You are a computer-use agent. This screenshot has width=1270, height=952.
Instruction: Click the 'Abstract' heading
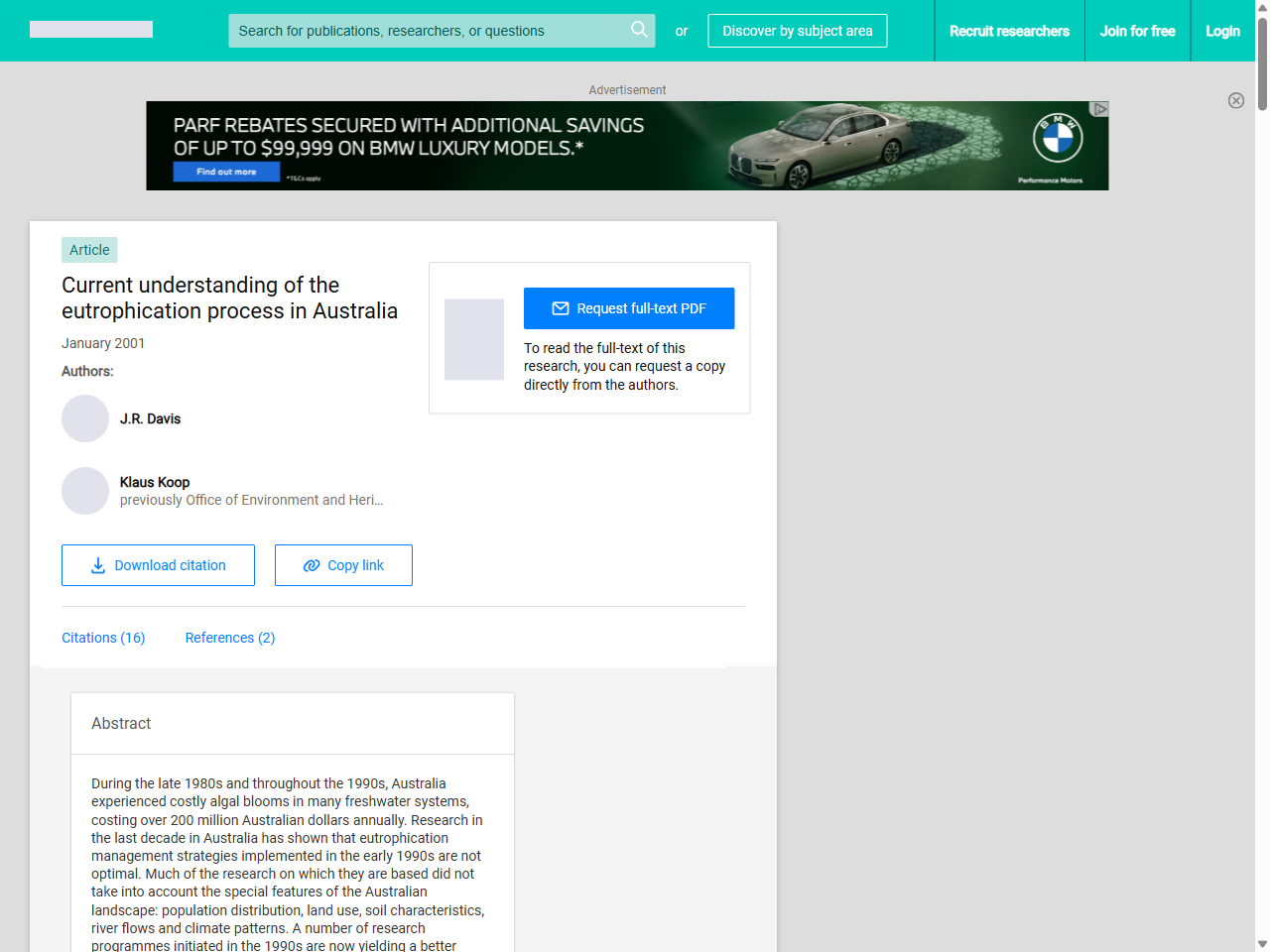tap(121, 724)
